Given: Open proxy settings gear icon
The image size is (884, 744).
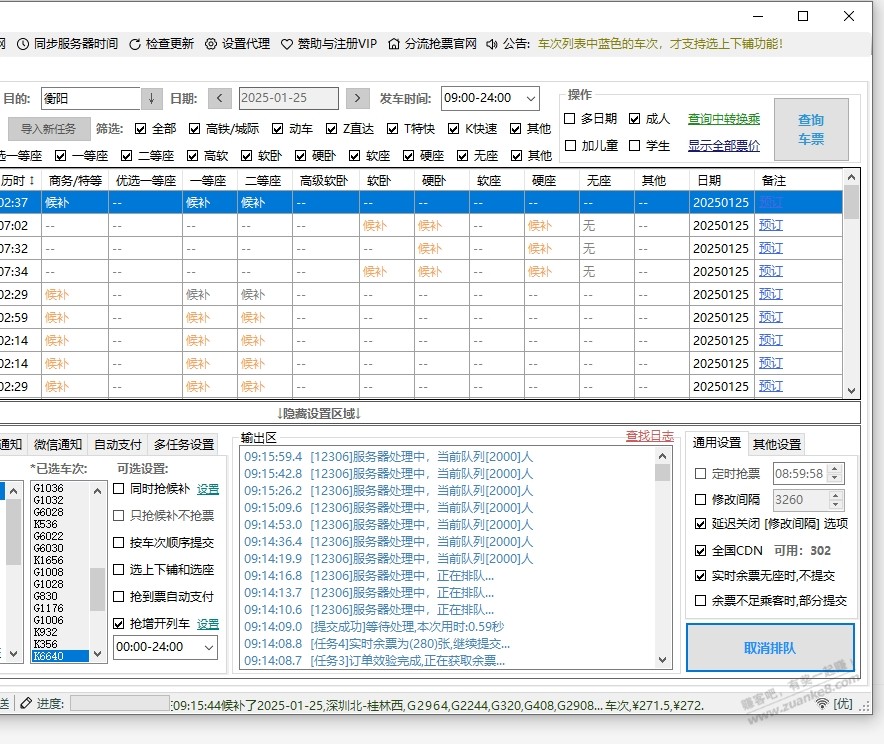Looking at the screenshot, I should 210,44.
